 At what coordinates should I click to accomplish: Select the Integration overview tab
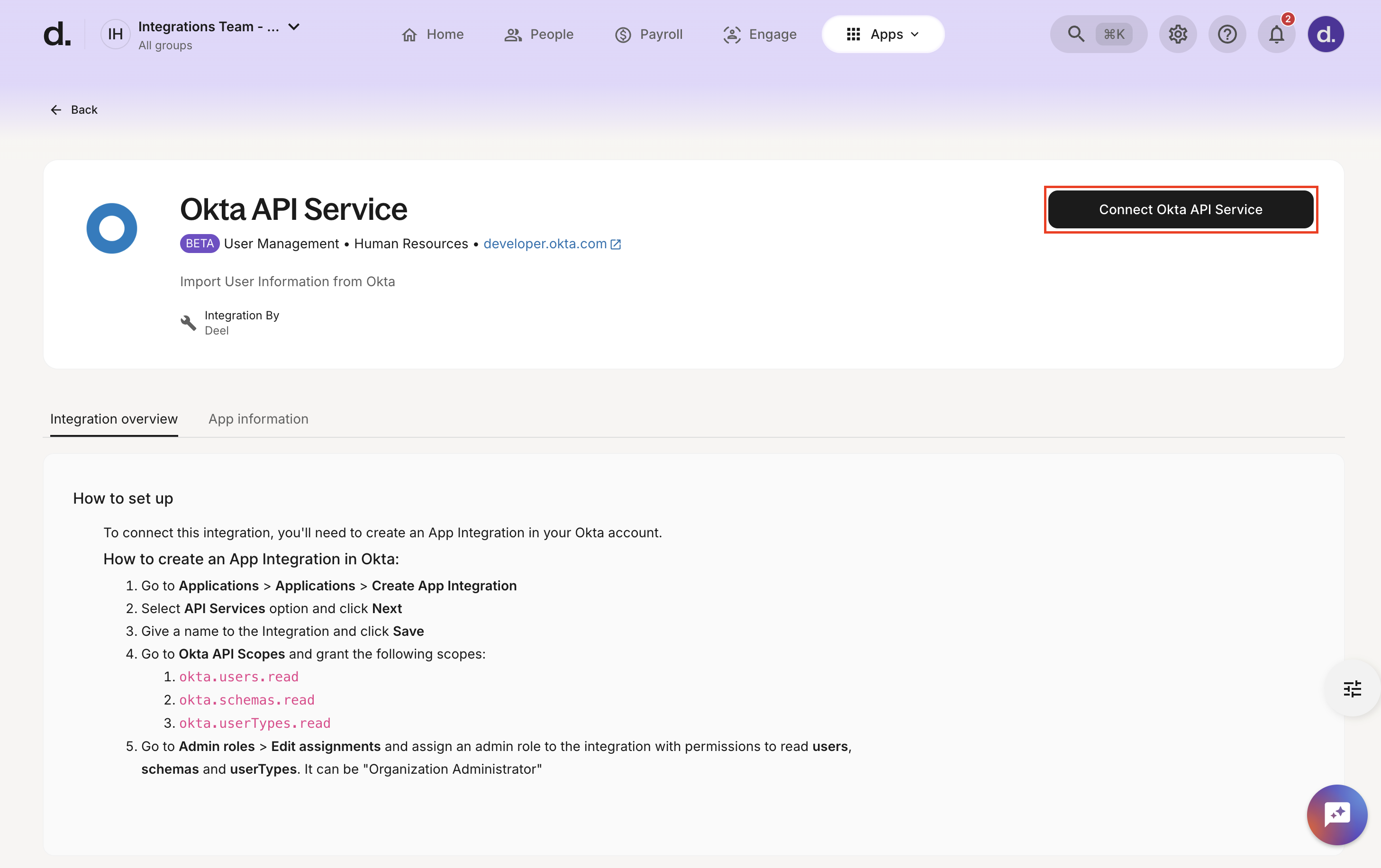click(114, 418)
